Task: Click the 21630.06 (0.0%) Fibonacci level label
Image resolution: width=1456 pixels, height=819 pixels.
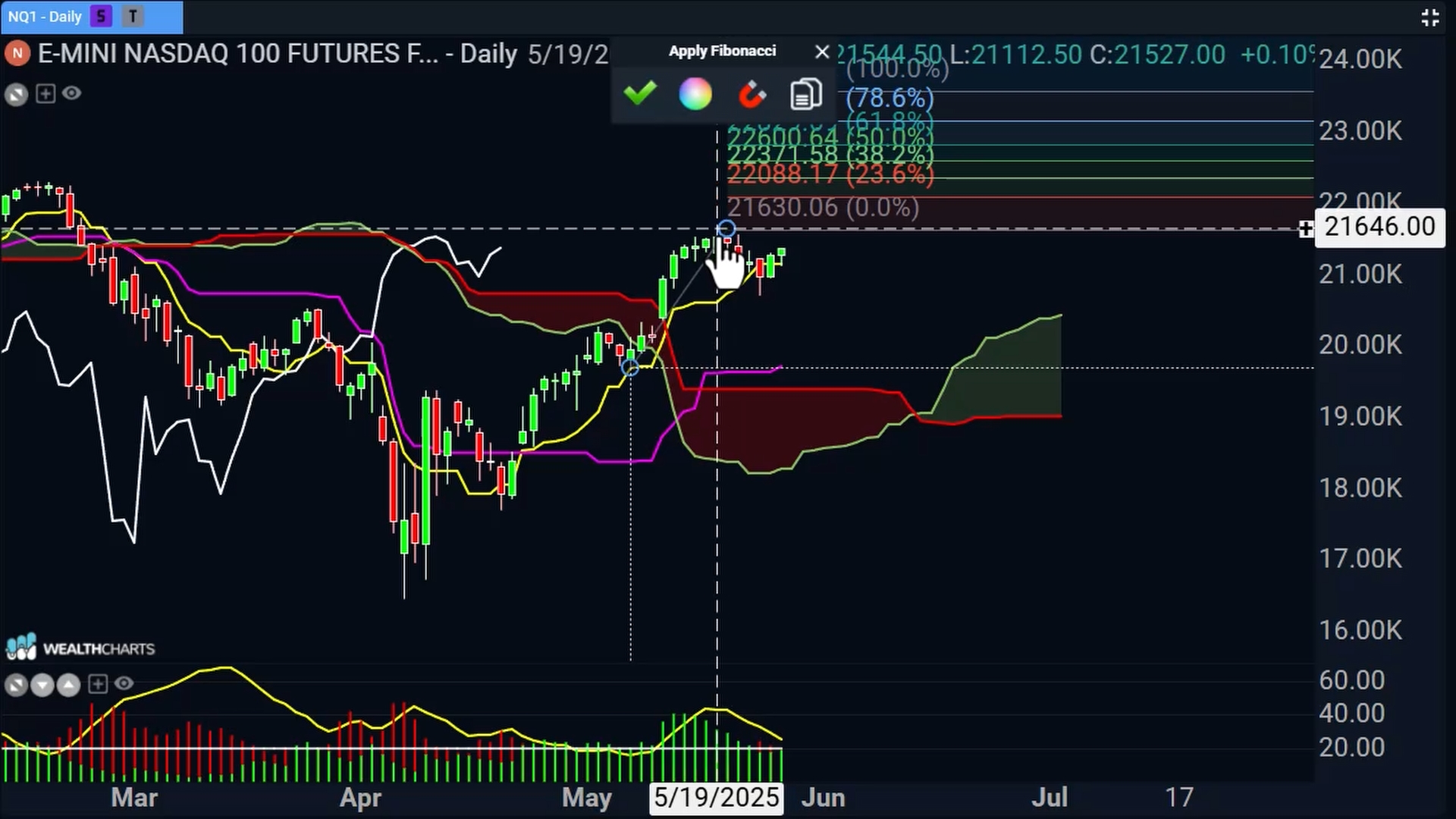Action: 824,207
